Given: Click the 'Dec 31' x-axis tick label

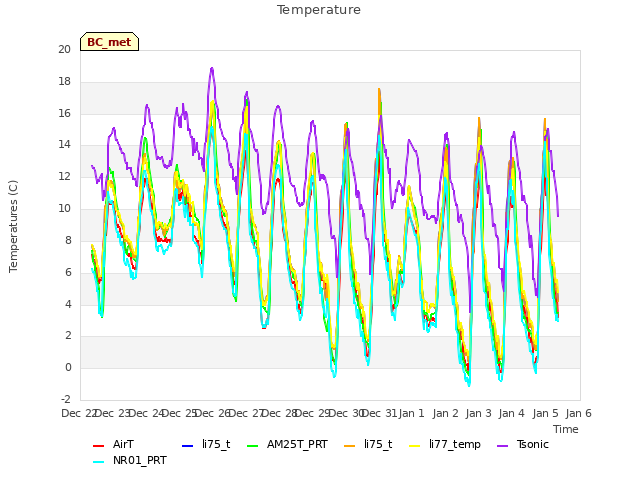Looking at the screenshot, I should point(379,413).
